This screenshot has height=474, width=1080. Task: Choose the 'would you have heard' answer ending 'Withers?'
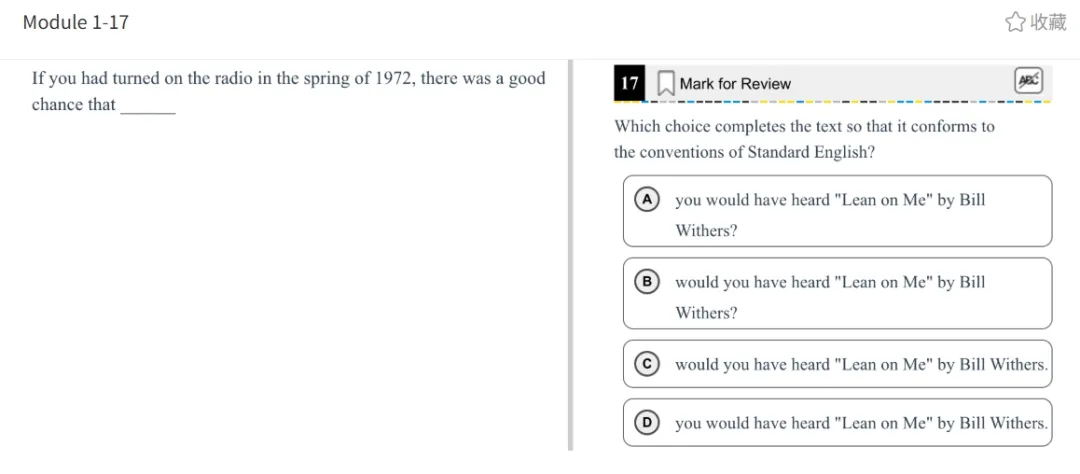(x=830, y=297)
